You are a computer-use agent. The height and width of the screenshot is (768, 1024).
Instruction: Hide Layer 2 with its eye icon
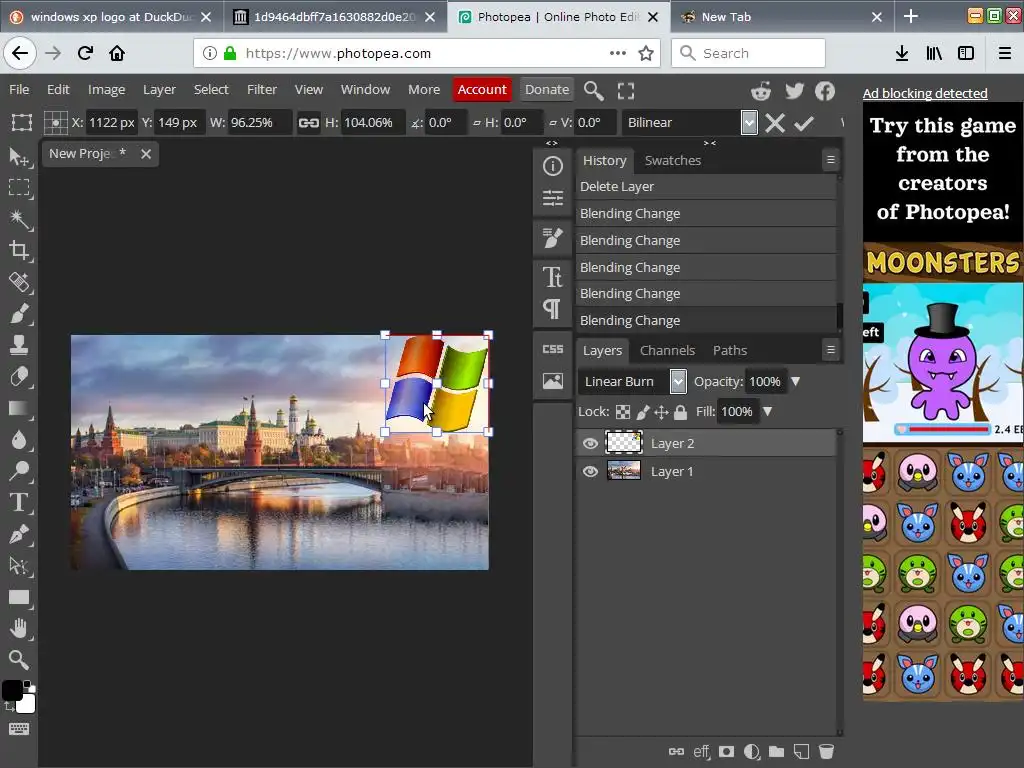(590, 443)
